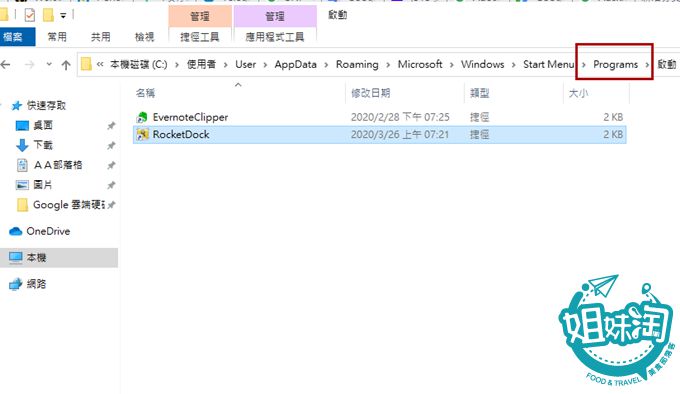The height and width of the screenshot is (394, 680).
Task: Navigate to Roaming in the address bar
Action: 357,65
